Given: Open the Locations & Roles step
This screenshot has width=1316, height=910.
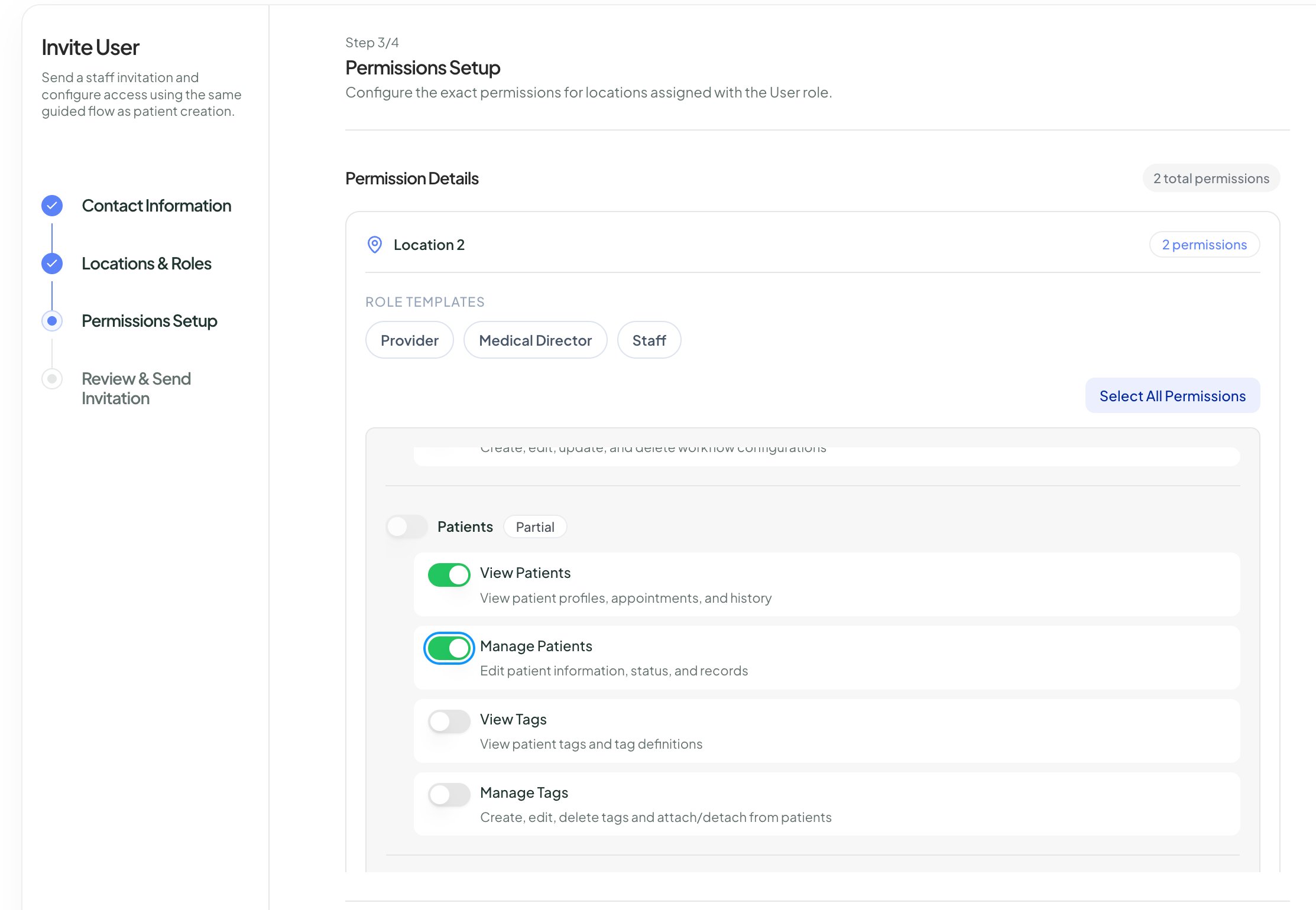Looking at the screenshot, I should [147, 264].
